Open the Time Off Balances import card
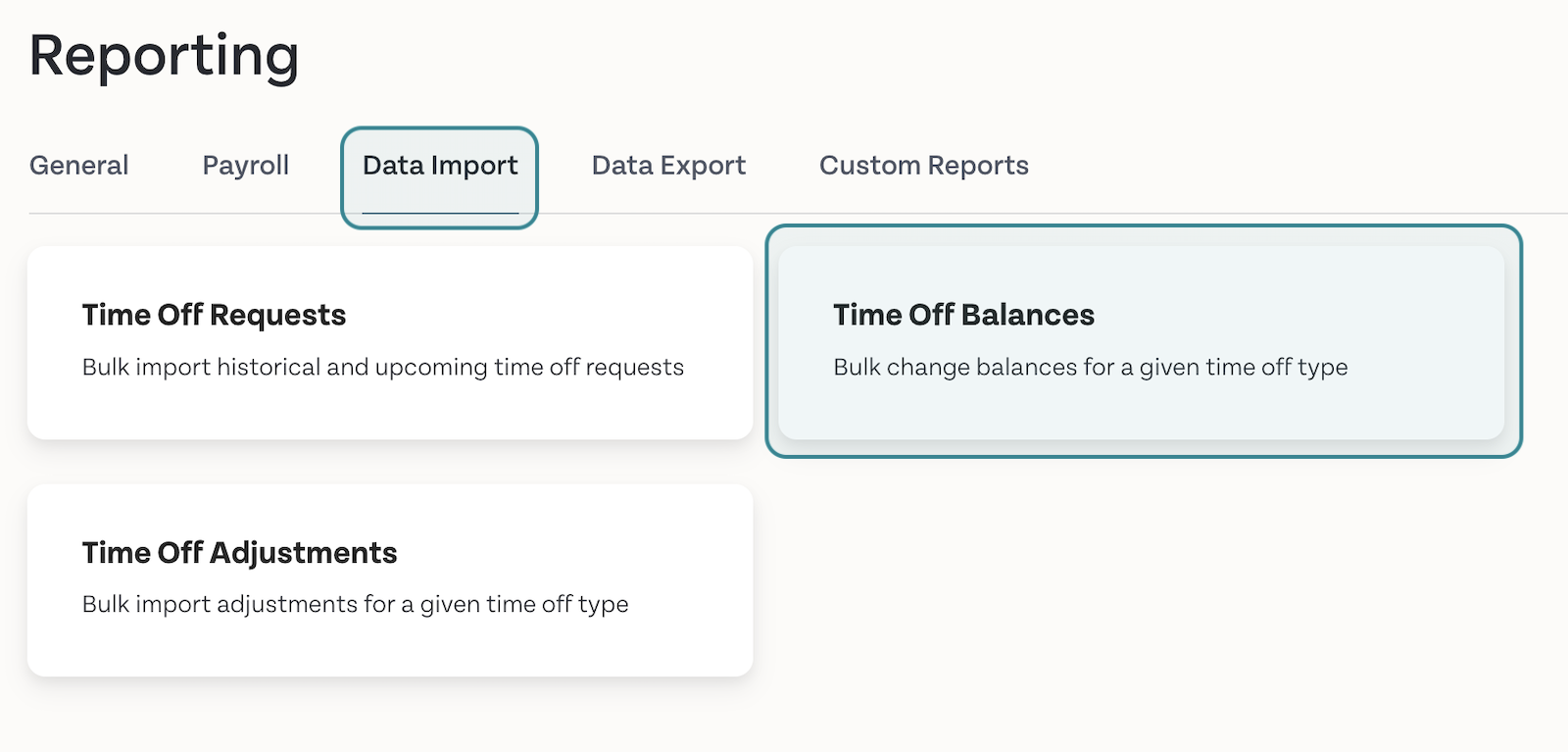The width and height of the screenshot is (1568, 752). (1142, 342)
